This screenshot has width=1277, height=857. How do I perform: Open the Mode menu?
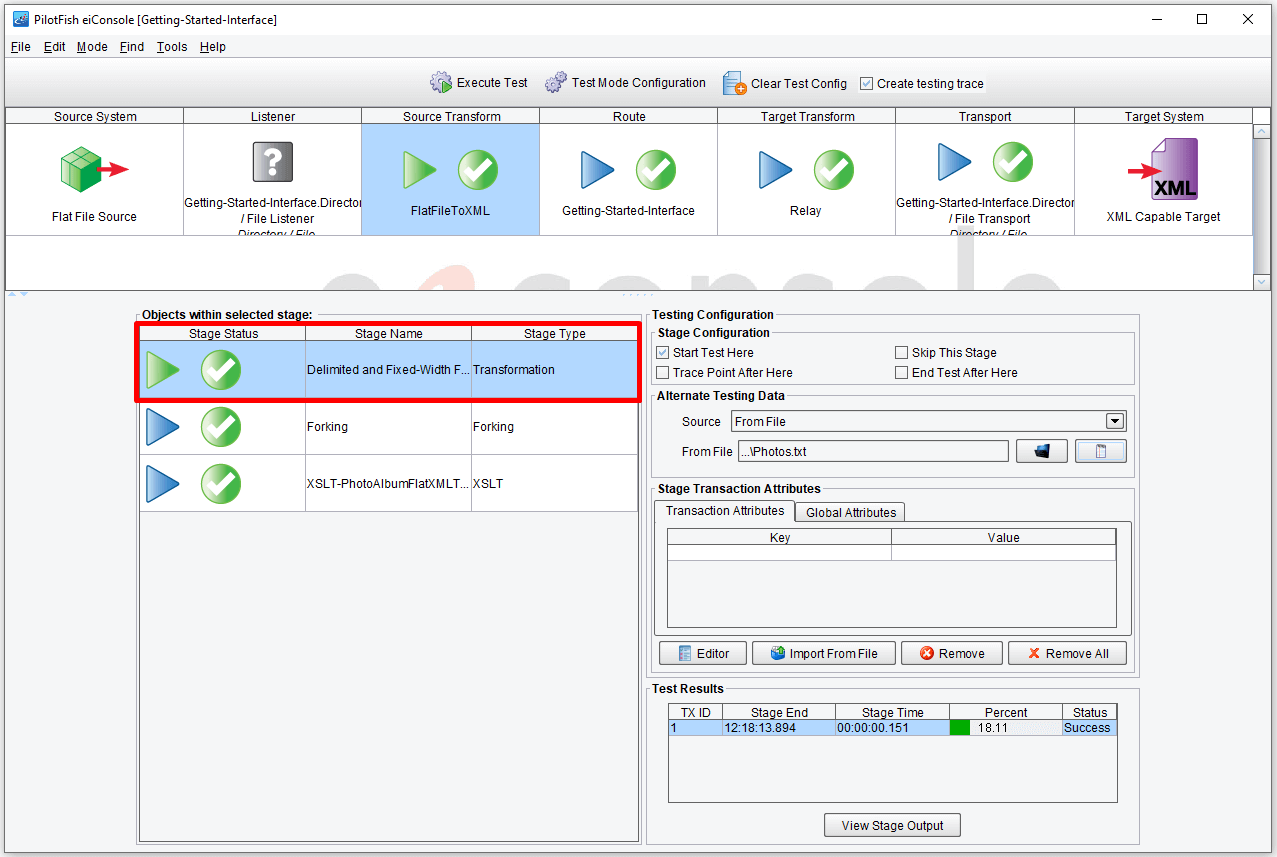[x=92, y=47]
